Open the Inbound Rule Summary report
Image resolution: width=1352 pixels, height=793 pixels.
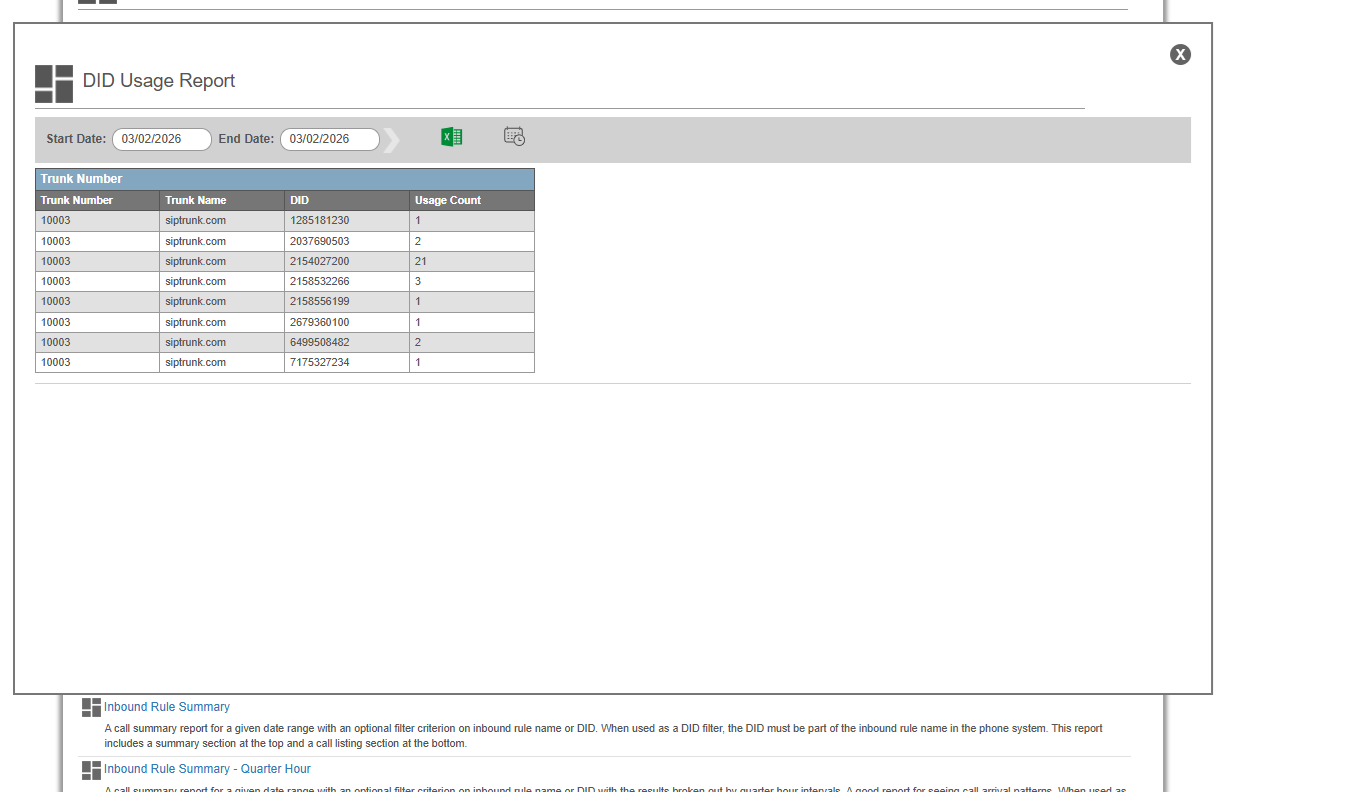tap(167, 707)
